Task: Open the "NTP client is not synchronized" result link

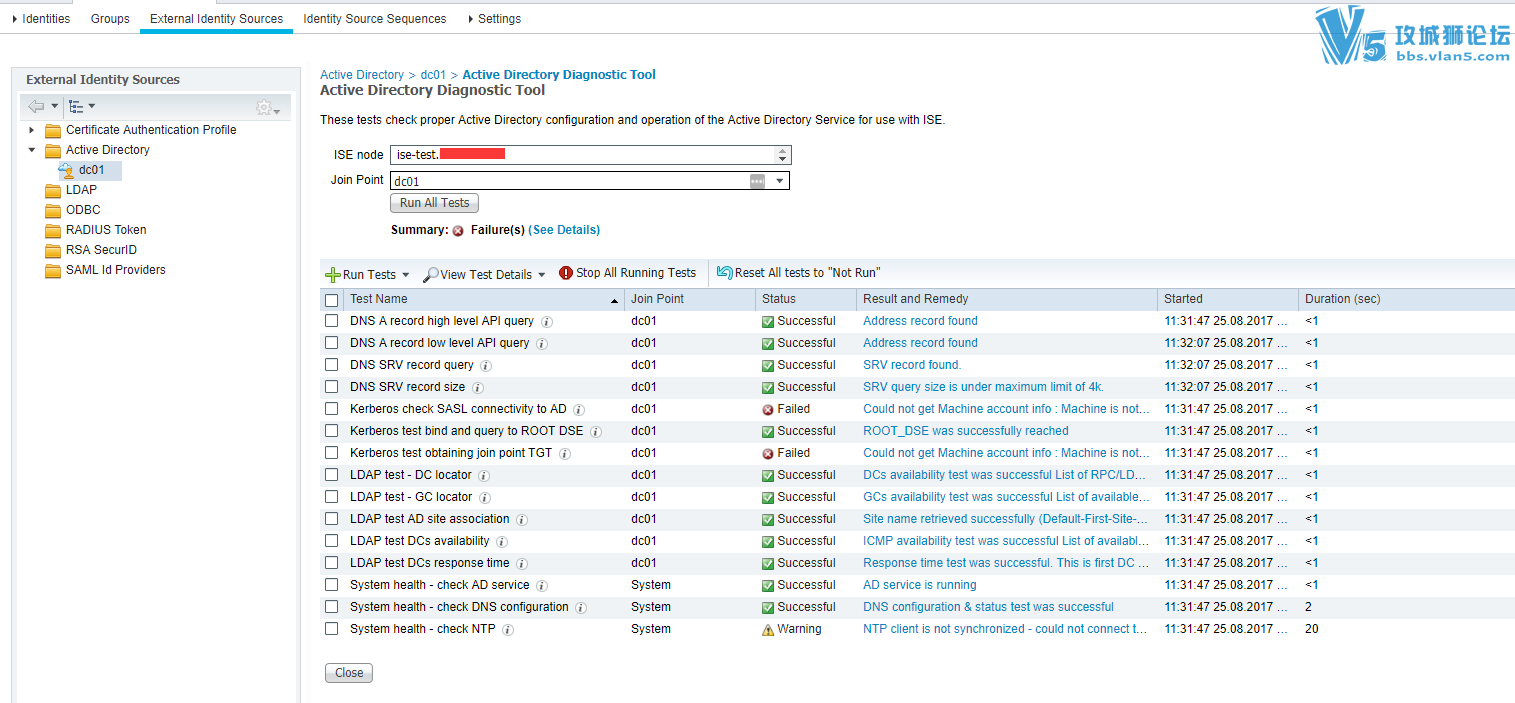Action: [1005, 630]
